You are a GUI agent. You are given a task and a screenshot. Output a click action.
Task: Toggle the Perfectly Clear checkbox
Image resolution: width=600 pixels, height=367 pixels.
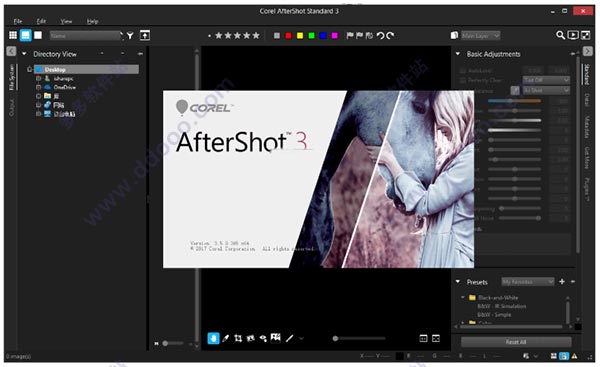pos(463,80)
